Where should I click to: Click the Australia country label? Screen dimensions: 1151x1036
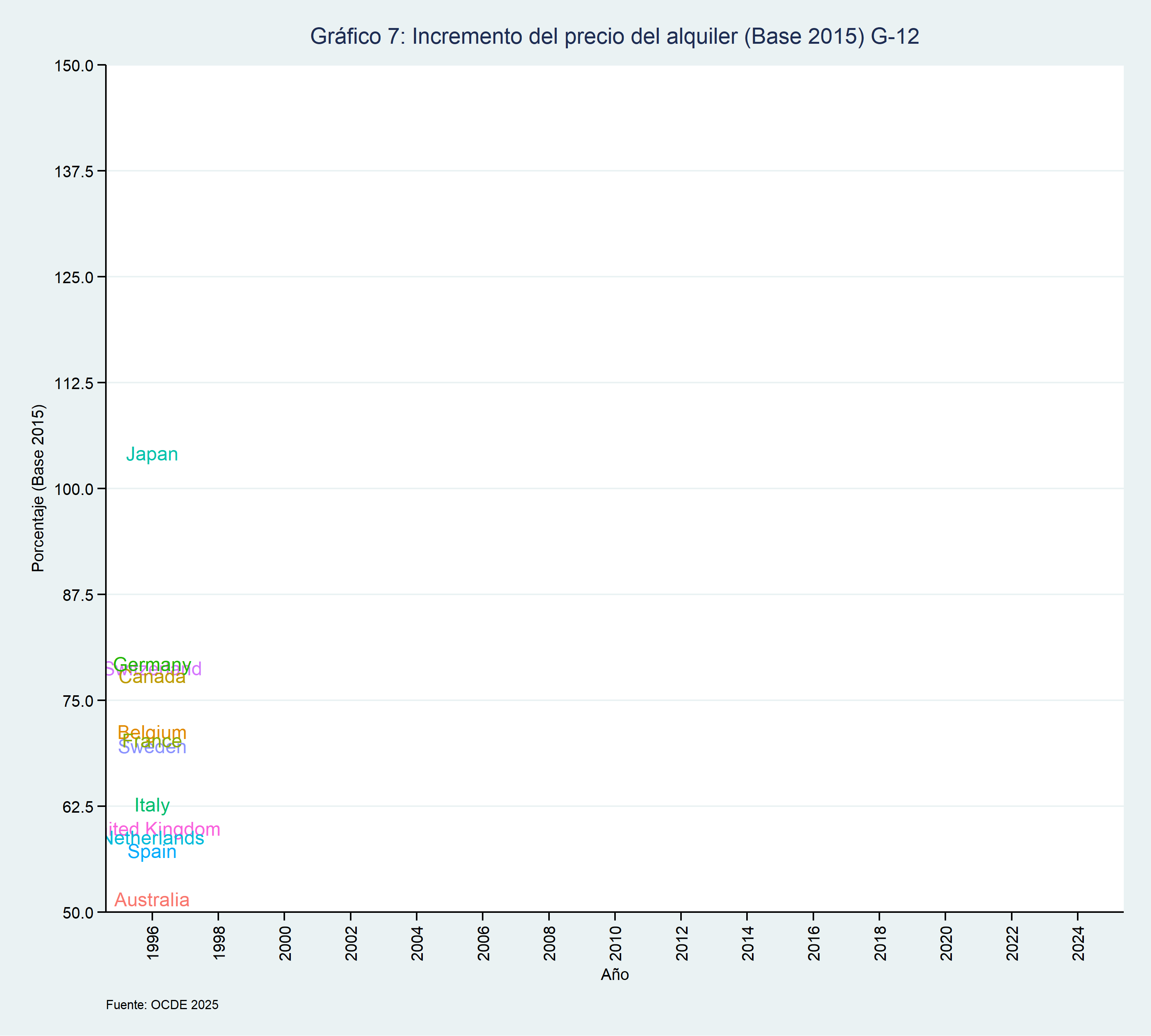point(152,900)
